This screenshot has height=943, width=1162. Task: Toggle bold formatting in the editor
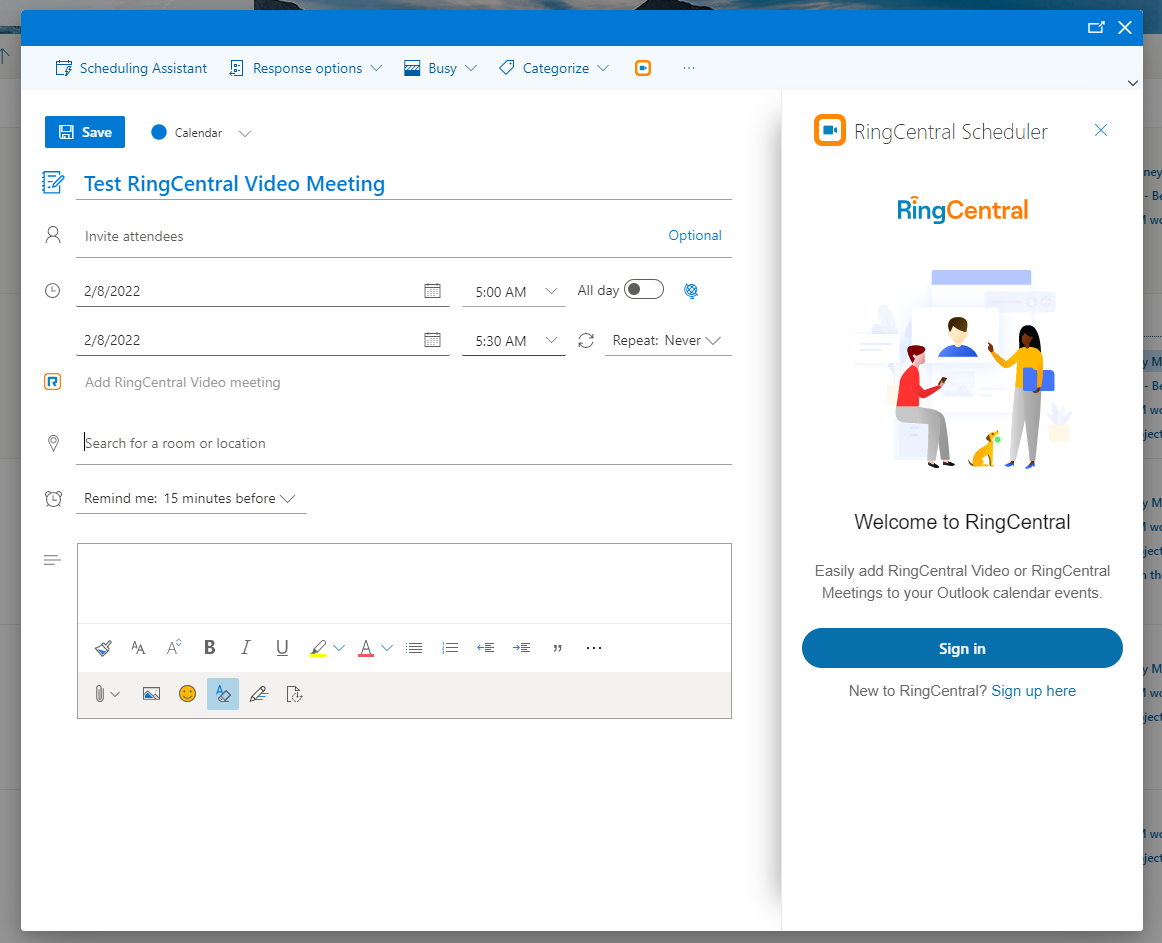209,647
